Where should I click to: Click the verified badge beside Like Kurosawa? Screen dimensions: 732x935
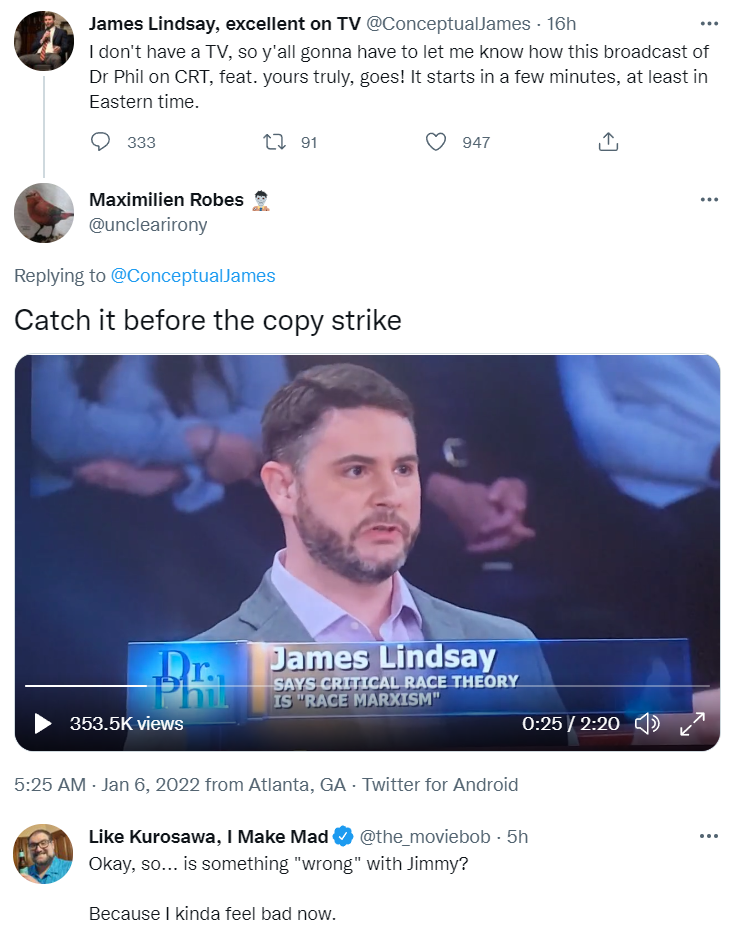point(343,836)
